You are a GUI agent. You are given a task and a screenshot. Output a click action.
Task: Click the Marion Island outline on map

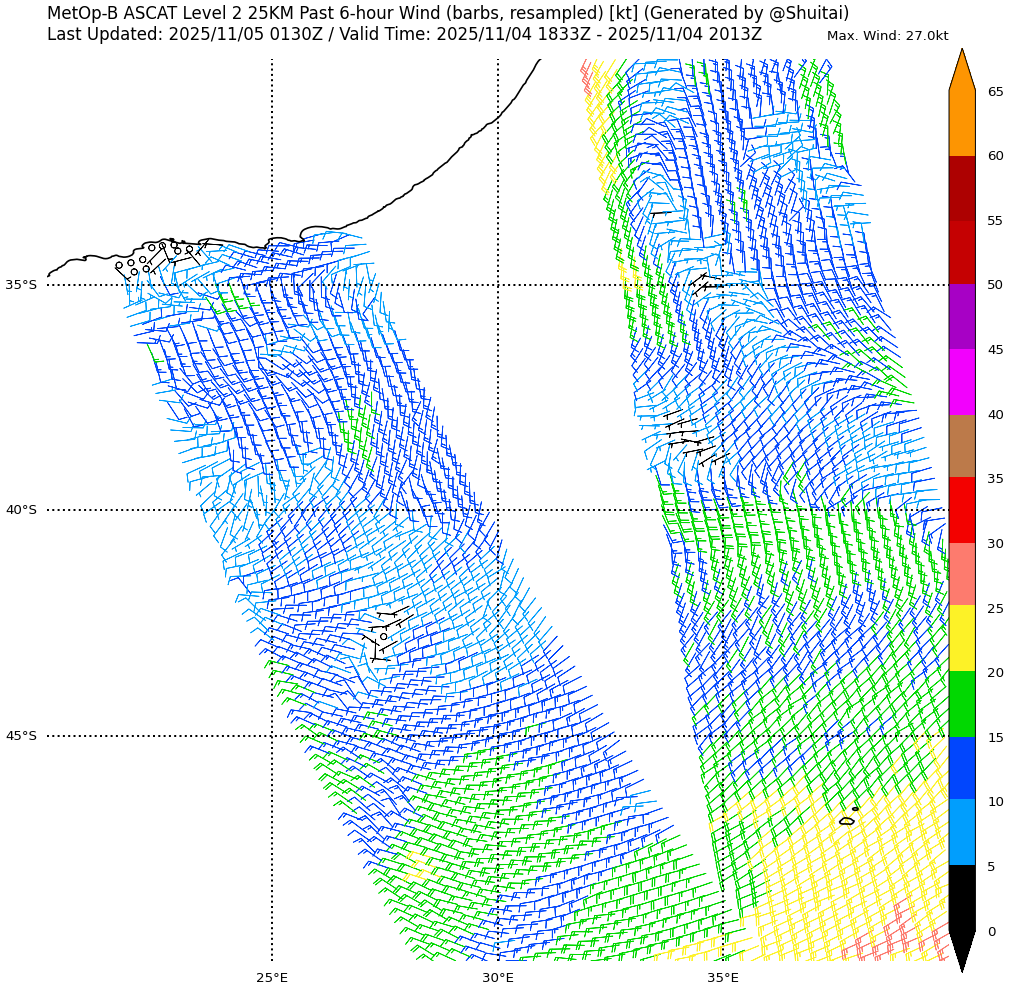[846, 821]
